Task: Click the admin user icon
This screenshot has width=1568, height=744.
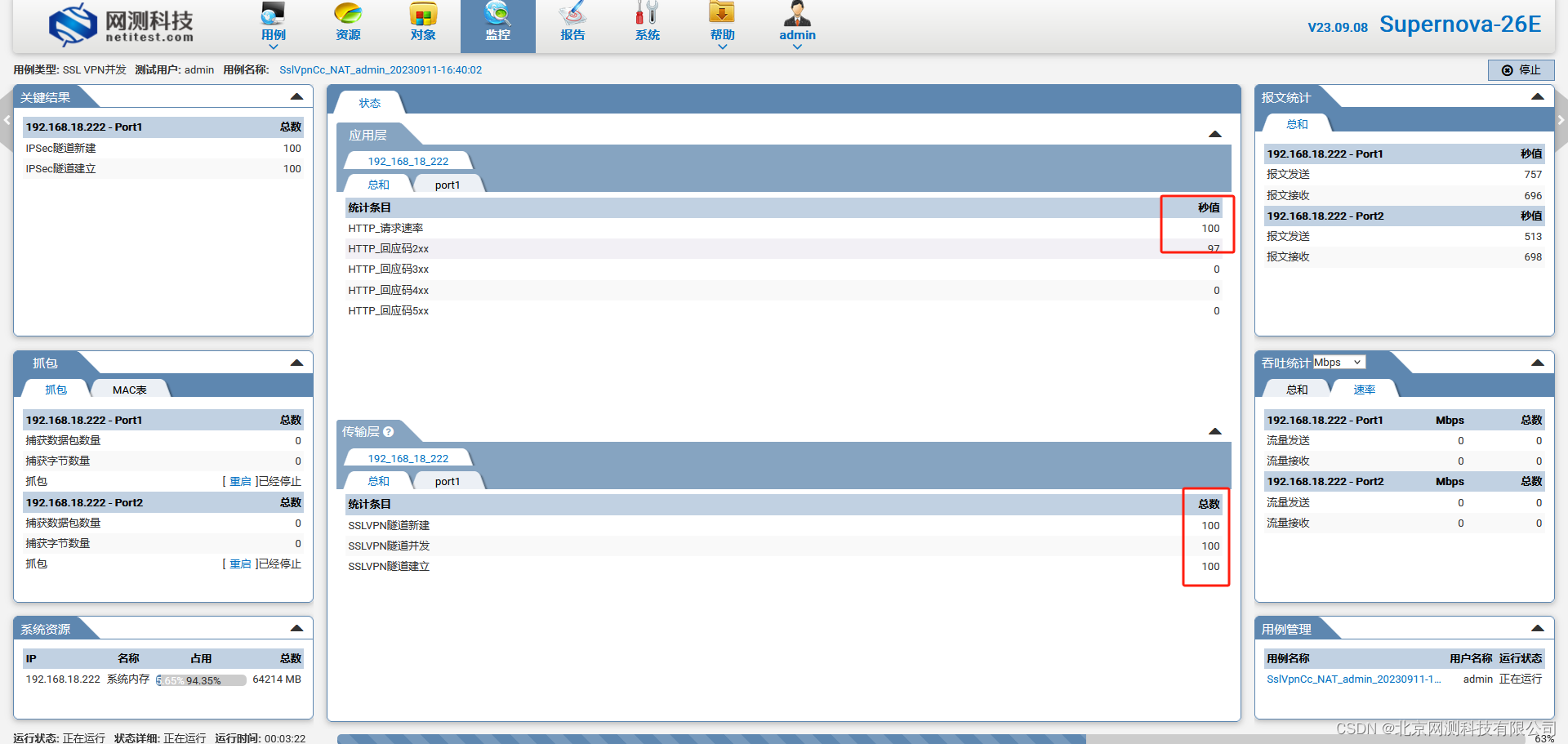Action: tap(797, 13)
